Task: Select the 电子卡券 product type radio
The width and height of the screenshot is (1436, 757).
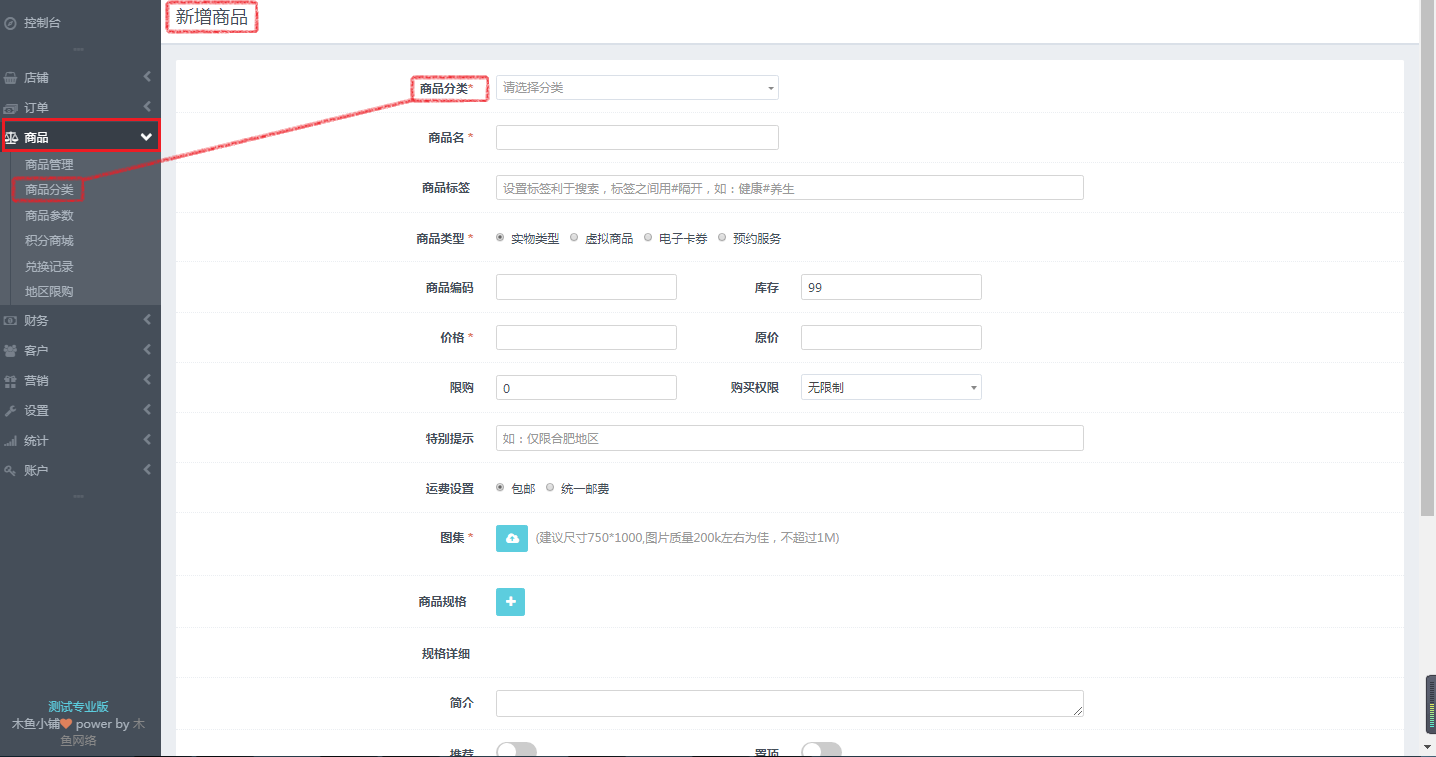Action: tap(648, 237)
